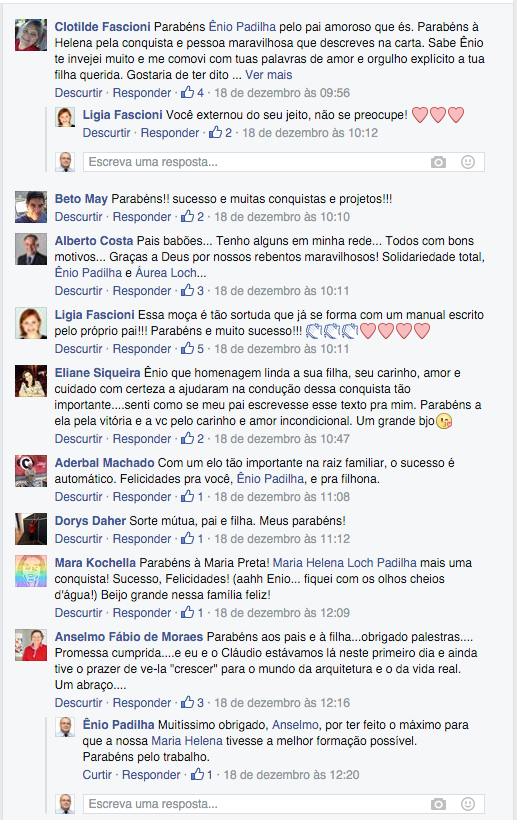Open Mara Kochella's profile name
Image resolution: width=517 pixels, height=820 pixels.
(x=95, y=563)
